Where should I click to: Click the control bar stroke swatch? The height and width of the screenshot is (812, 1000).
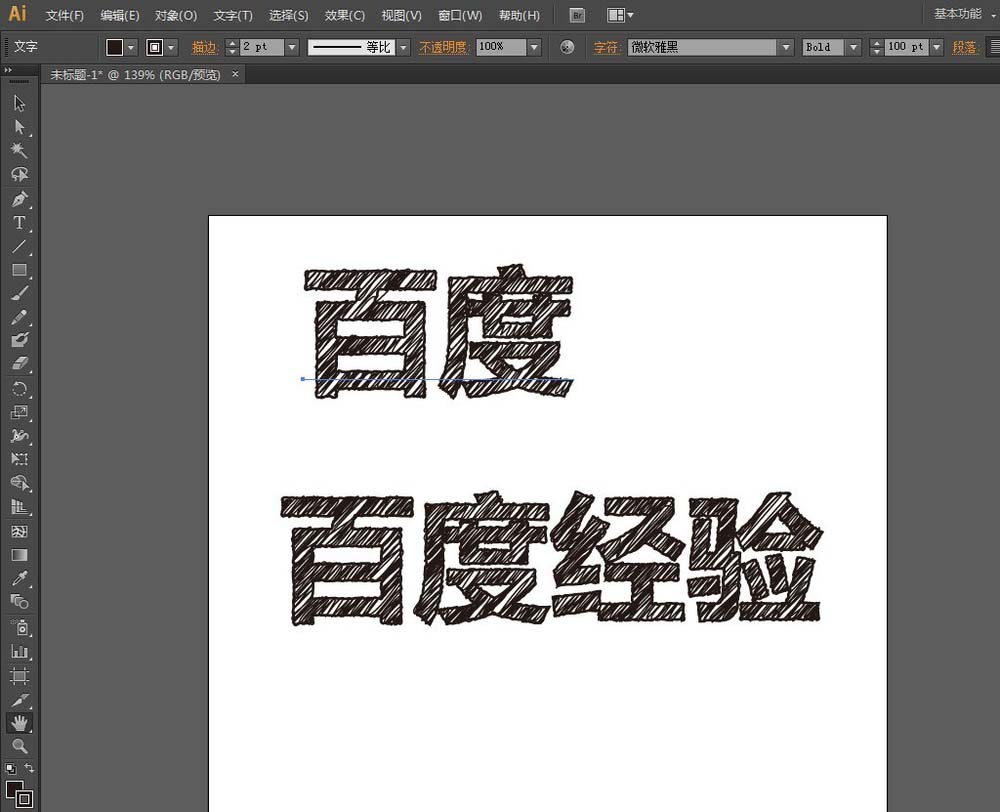155,47
